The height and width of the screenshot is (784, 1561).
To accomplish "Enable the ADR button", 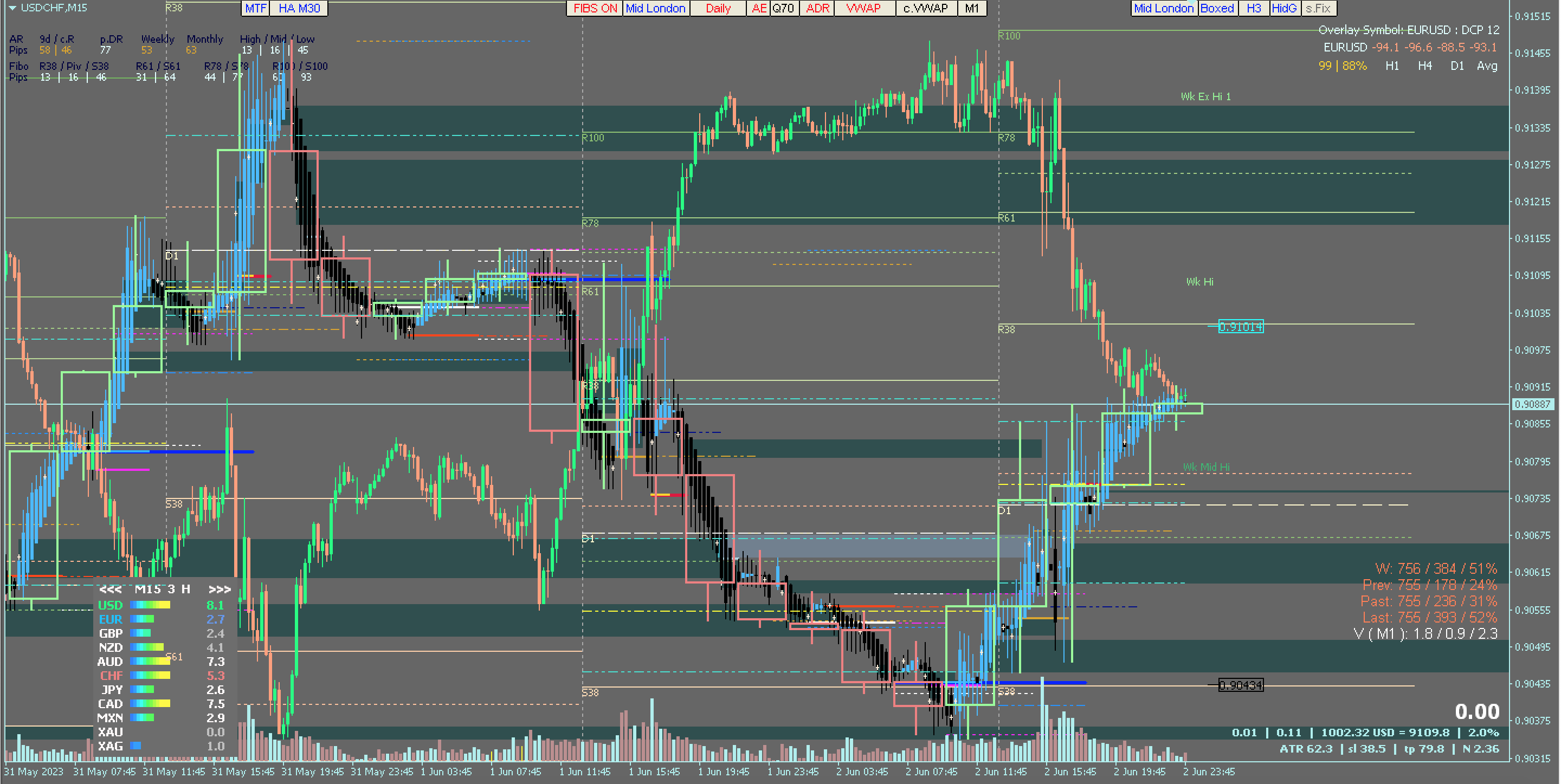I will (x=817, y=9).
